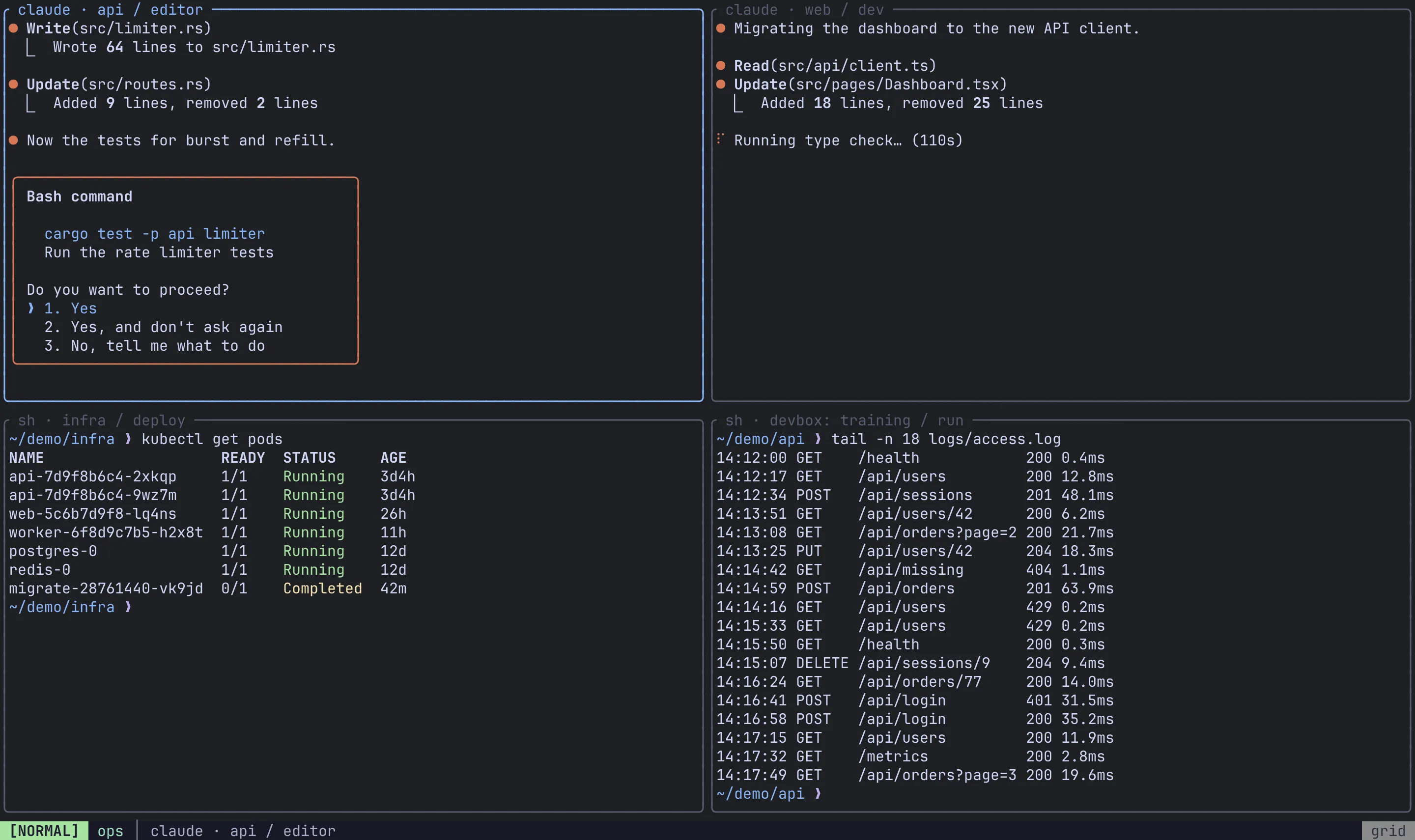This screenshot has height=840, width=1415.
Task: Click the 'kubectl get pods' command text
Action: tap(212, 439)
